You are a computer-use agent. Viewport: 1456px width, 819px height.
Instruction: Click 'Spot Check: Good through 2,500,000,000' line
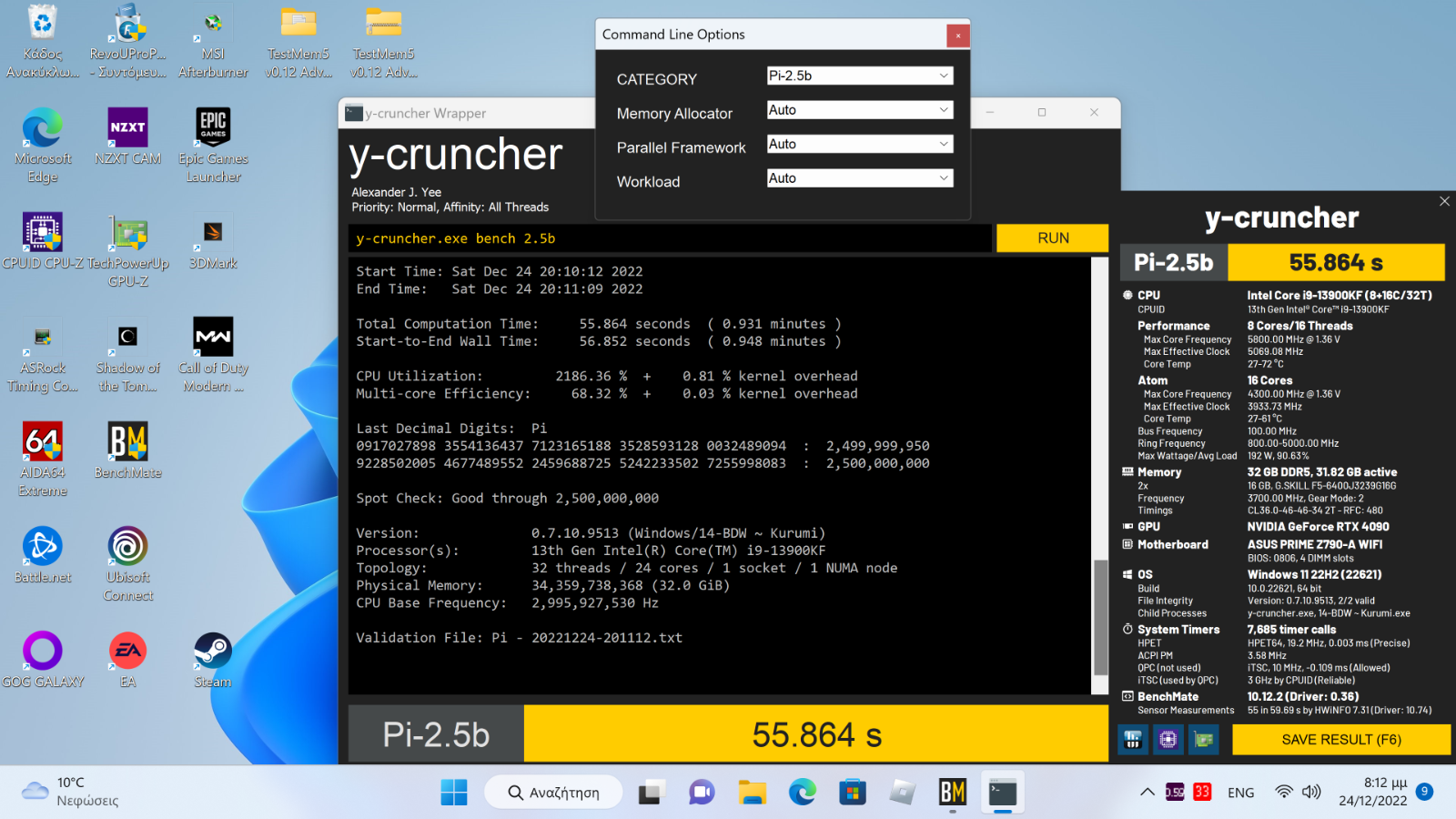point(507,499)
